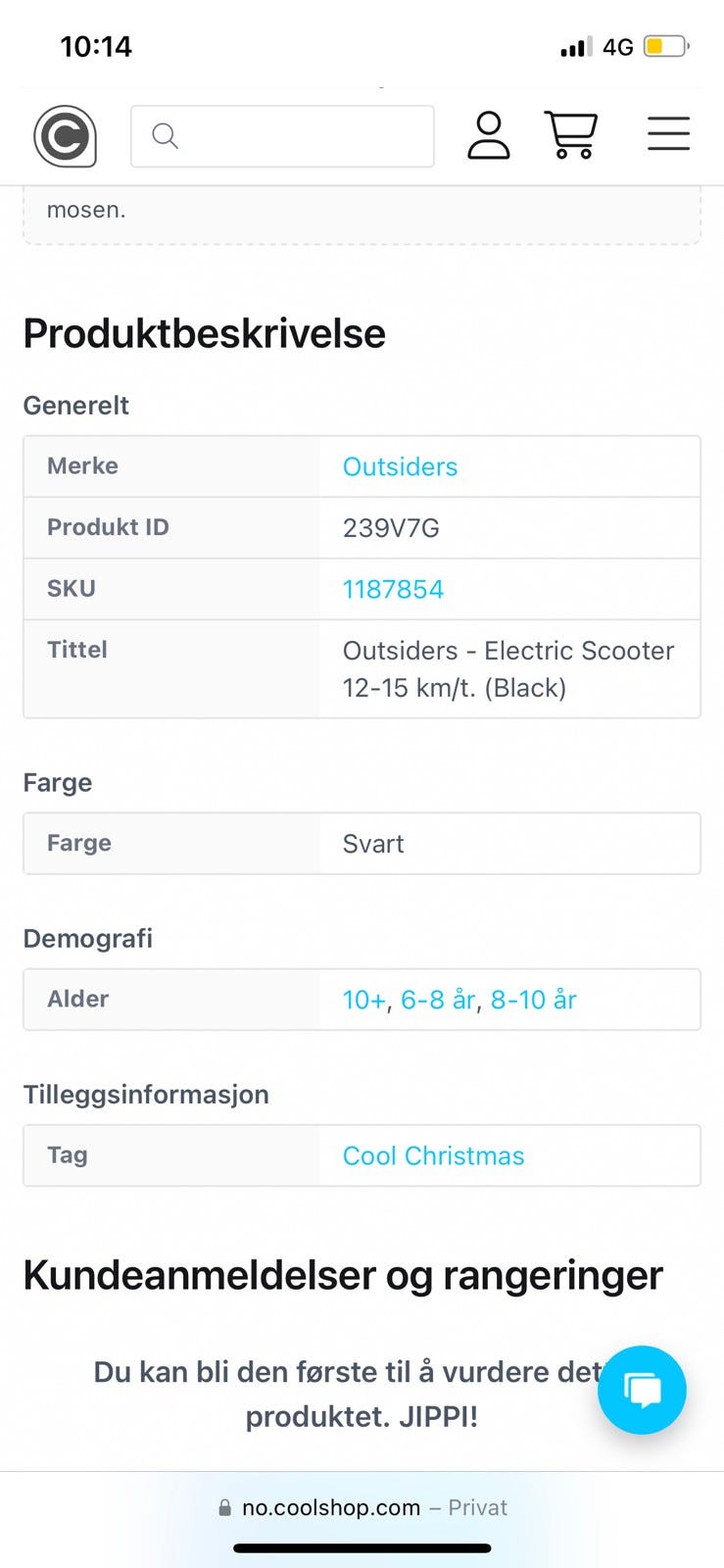Open the Outsiders brand link
Image resolution: width=724 pixels, height=1568 pixels.
pyautogui.click(x=400, y=466)
